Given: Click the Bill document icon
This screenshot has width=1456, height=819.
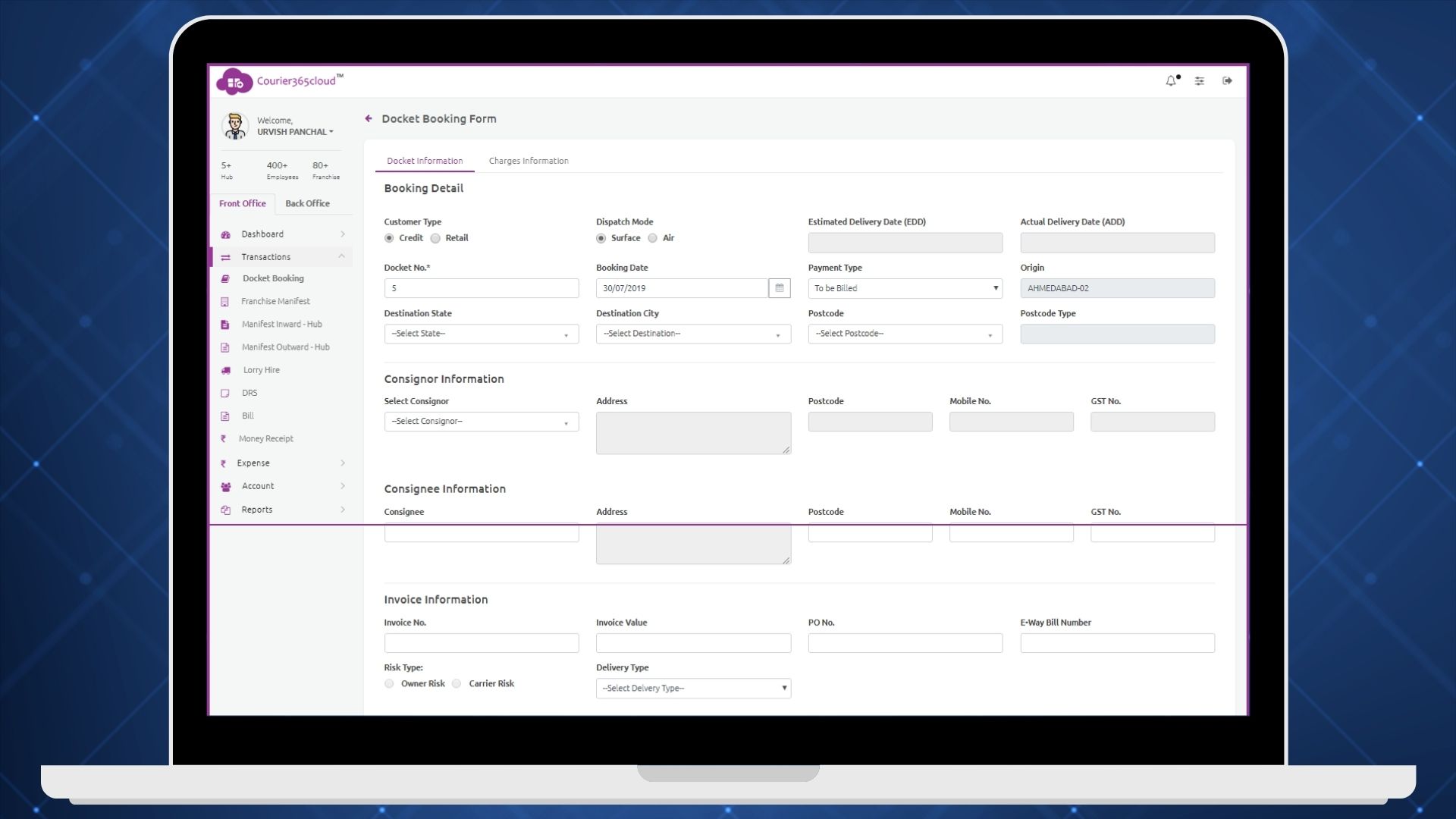Looking at the screenshot, I should pyautogui.click(x=224, y=416).
